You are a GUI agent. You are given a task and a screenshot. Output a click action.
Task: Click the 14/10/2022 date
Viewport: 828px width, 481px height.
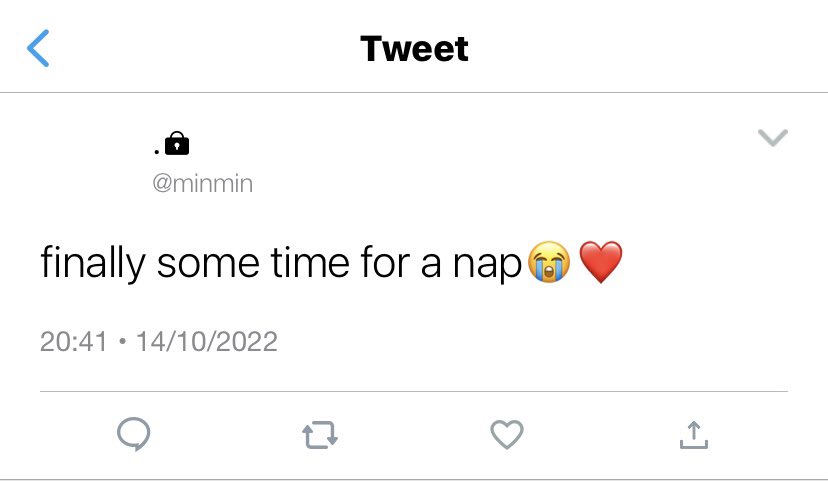[206, 341]
